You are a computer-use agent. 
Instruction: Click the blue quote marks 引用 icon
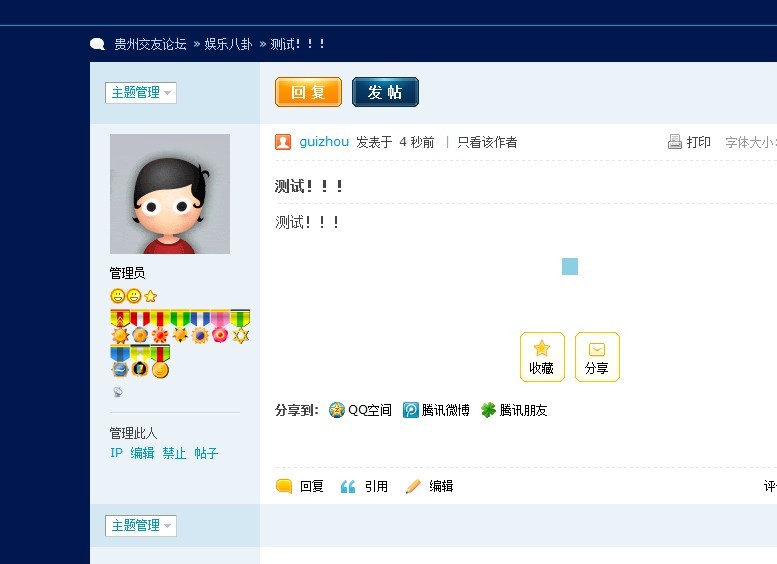pyautogui.click(x=348, y=487)
